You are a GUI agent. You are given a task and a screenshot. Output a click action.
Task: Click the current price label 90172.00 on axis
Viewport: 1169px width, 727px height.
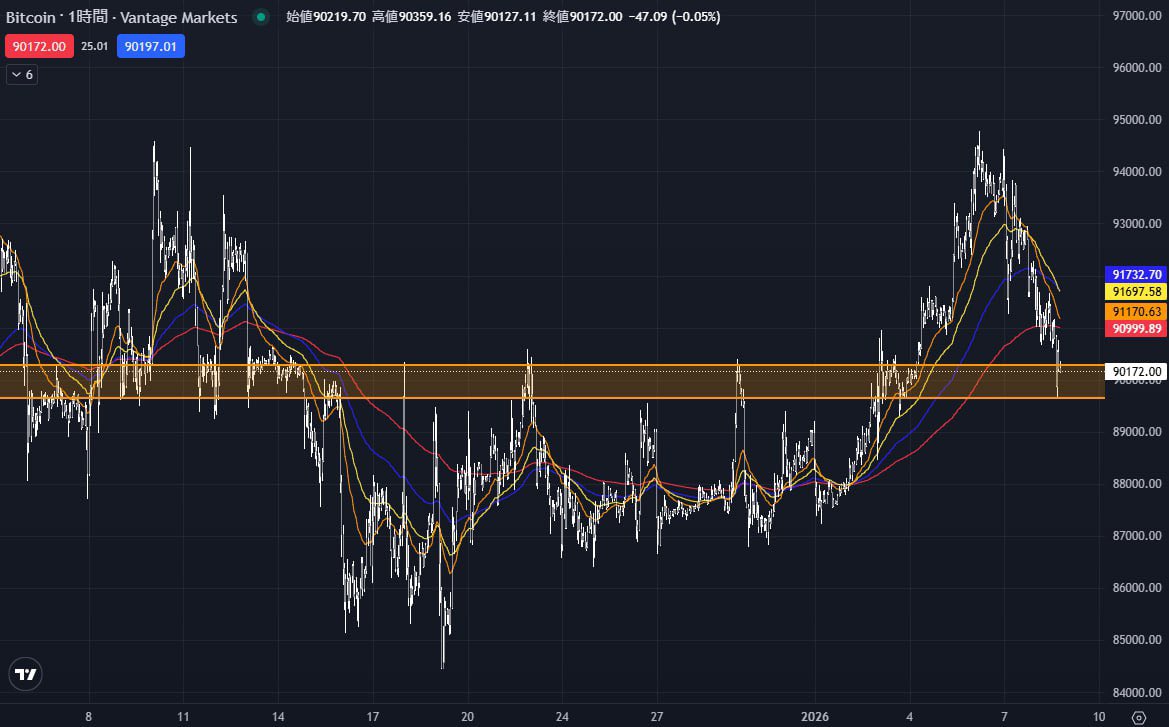[1135, 370]
